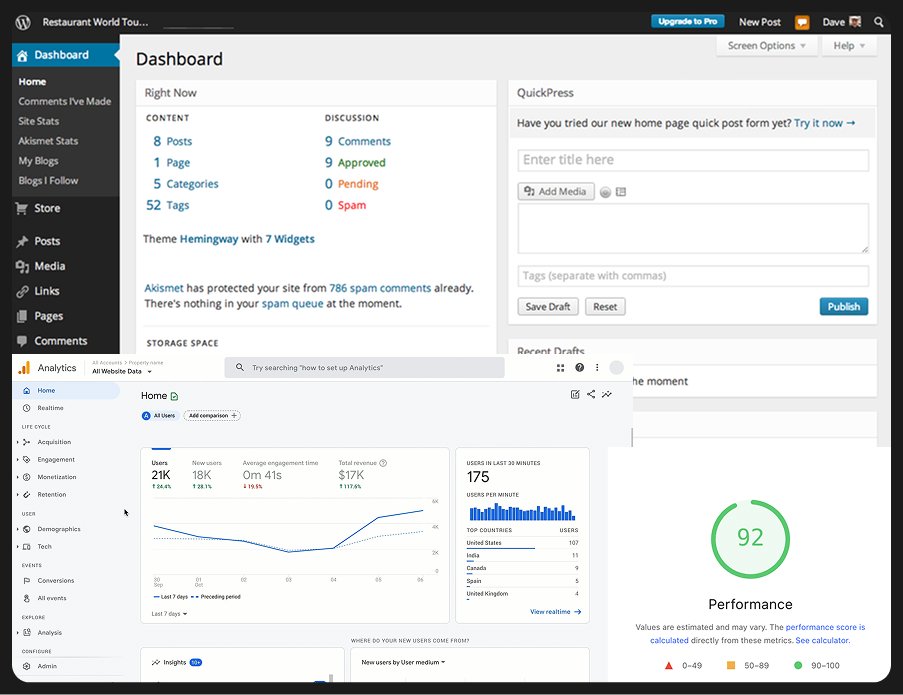
Task: Click the Enter title here field
Action: click(x=693, y=160)
